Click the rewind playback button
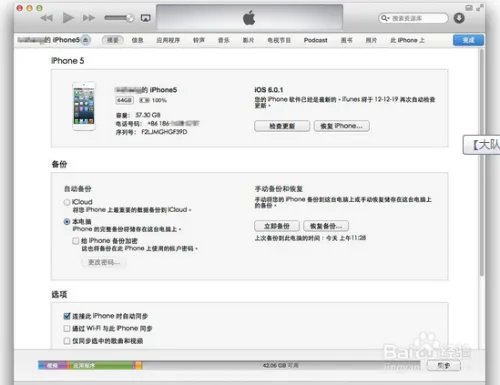This screenshot has height=385, width=500. 47,18
